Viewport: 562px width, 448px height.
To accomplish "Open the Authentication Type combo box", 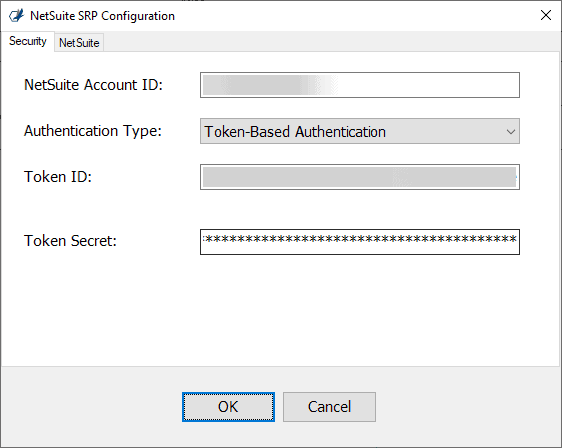I will [360, 131].
